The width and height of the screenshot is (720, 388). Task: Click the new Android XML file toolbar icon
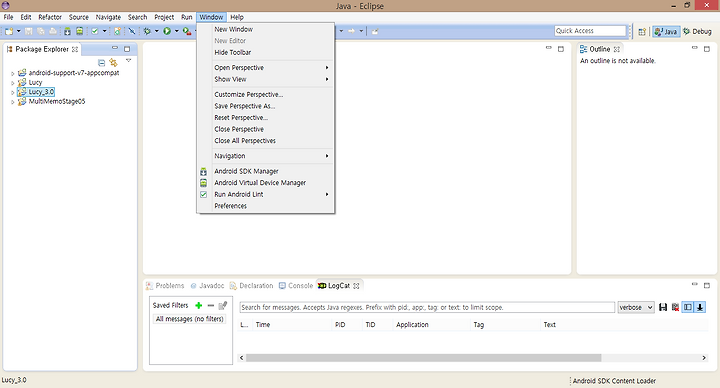[118, 31]
